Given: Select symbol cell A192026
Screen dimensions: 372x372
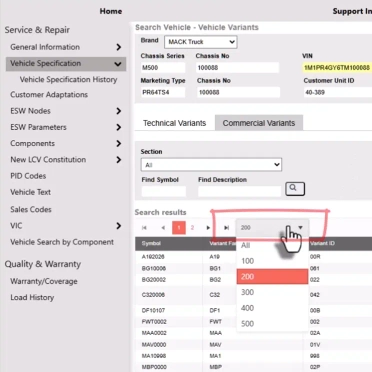Looking at the screenshot, I should coord(153,257).
